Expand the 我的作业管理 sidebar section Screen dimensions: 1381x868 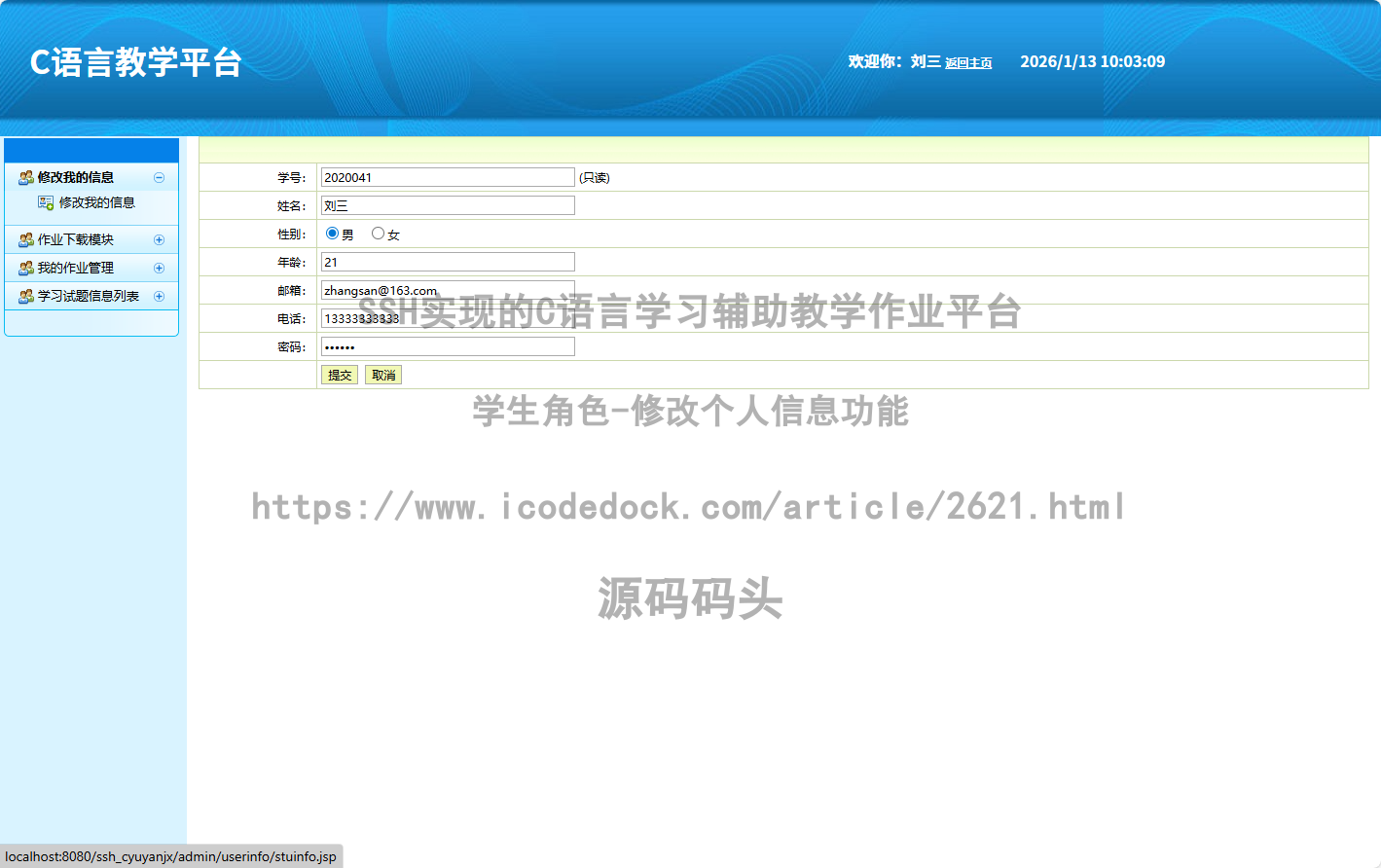[159, 268]
